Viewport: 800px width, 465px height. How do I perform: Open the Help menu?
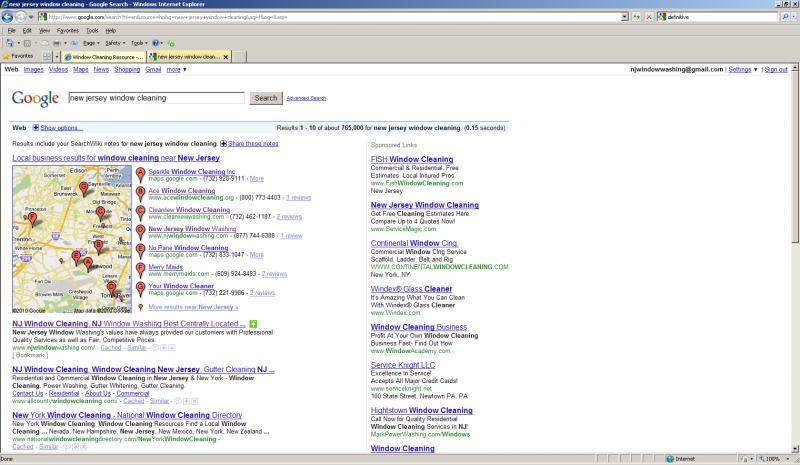[111, 31]
